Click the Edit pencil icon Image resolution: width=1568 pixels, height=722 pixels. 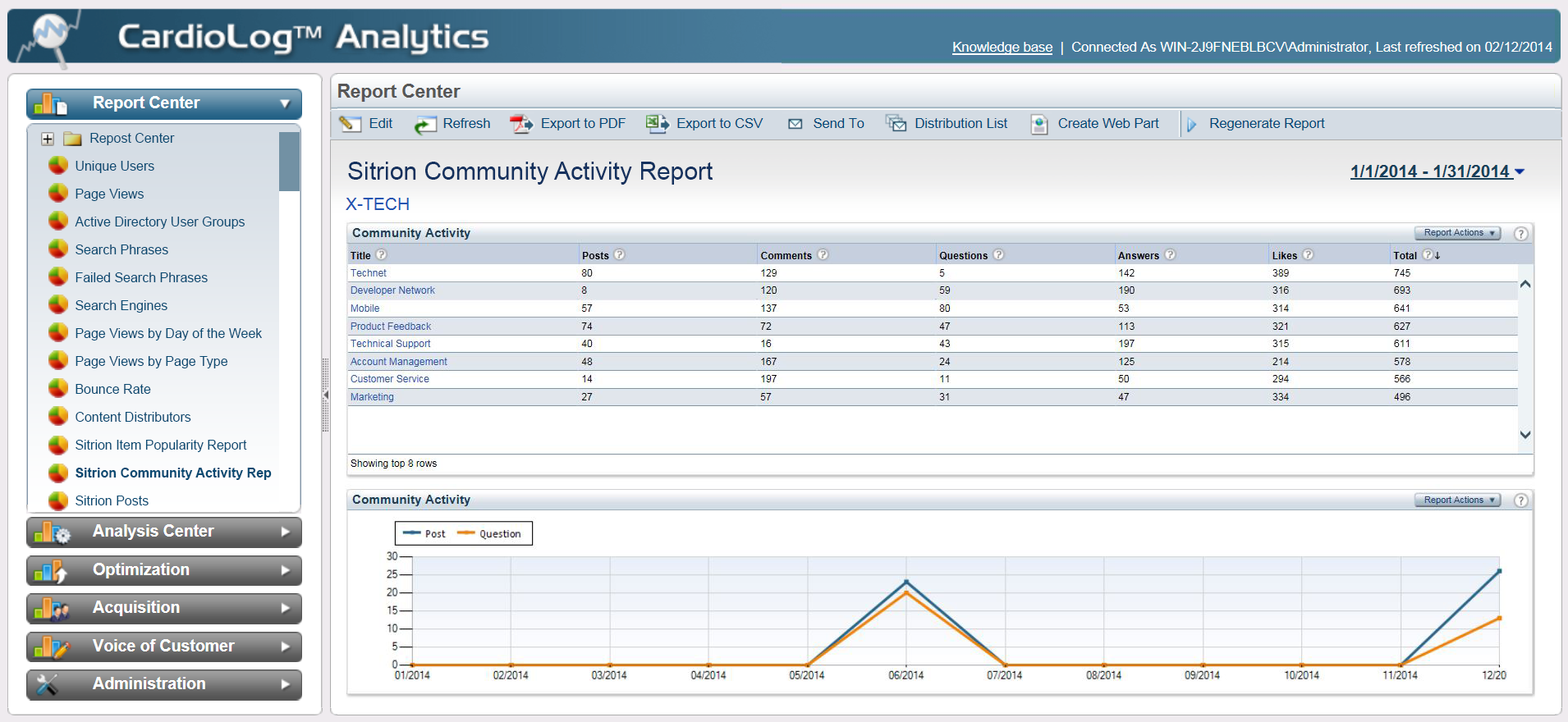(x=351, y=124)
